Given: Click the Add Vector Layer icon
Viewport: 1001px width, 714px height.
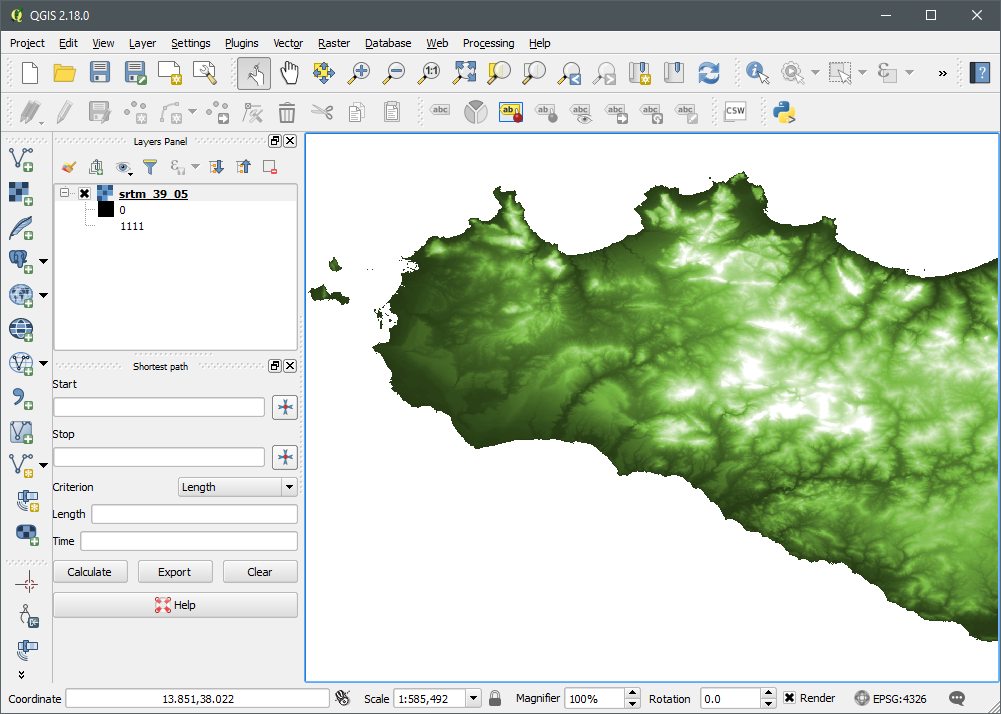Looking at the screenshot, I should tap(21, 160).
